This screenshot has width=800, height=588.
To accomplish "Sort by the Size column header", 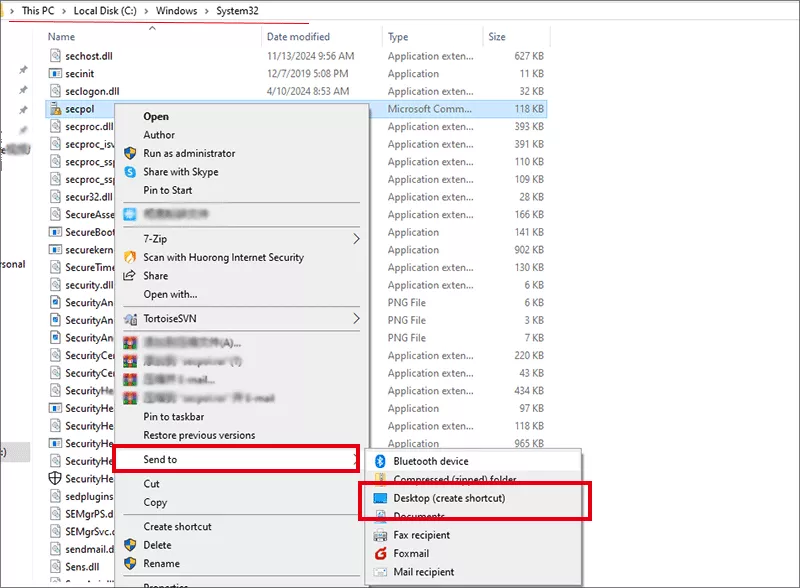I will click(496, 37).
